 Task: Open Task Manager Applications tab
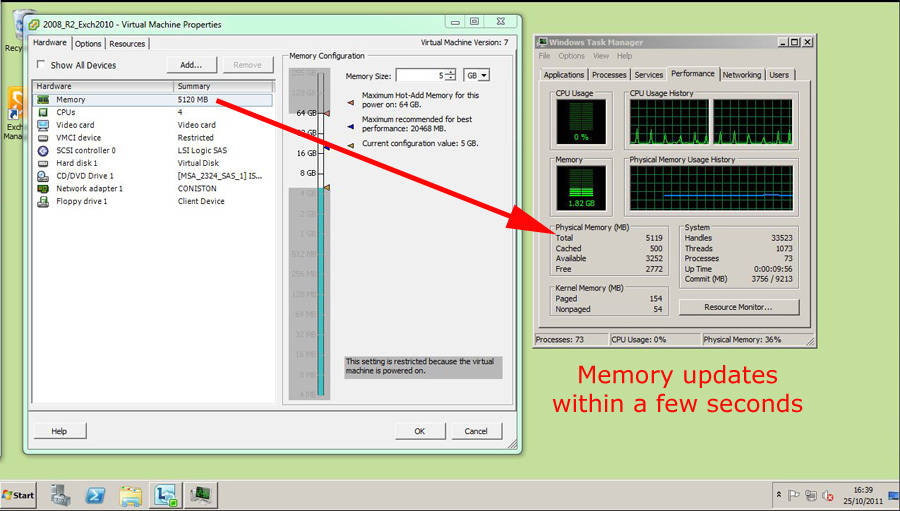[564, 75]
